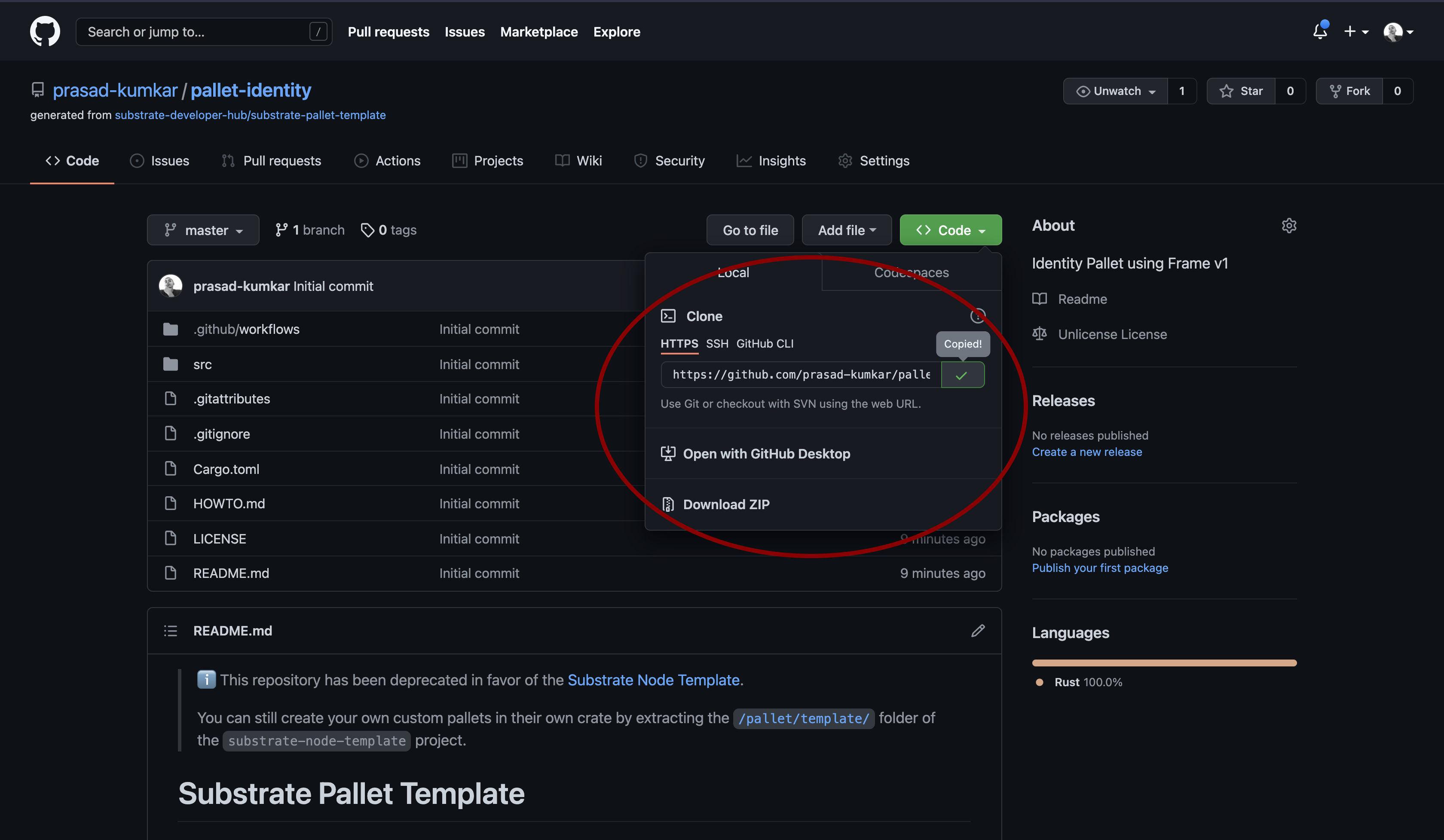Viewport: 1444px width, 840px height.
Task: Switch to the Codespaces tab
Action: 911,273
